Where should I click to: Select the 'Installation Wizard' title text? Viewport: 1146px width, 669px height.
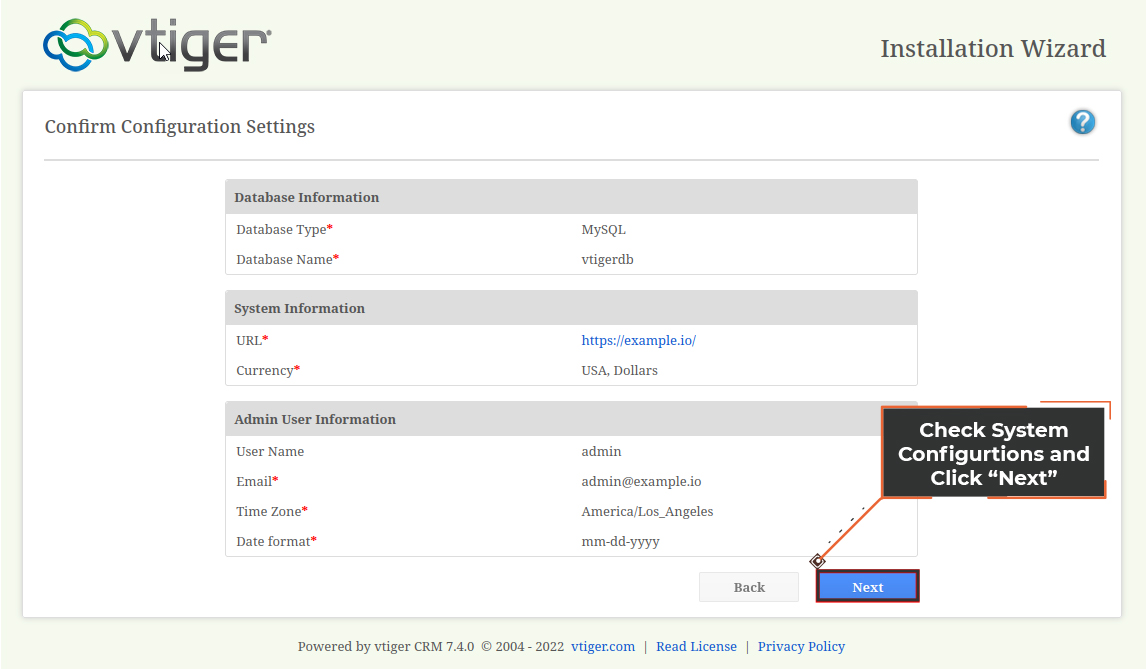pyautogui.click(x=993, y=48)
